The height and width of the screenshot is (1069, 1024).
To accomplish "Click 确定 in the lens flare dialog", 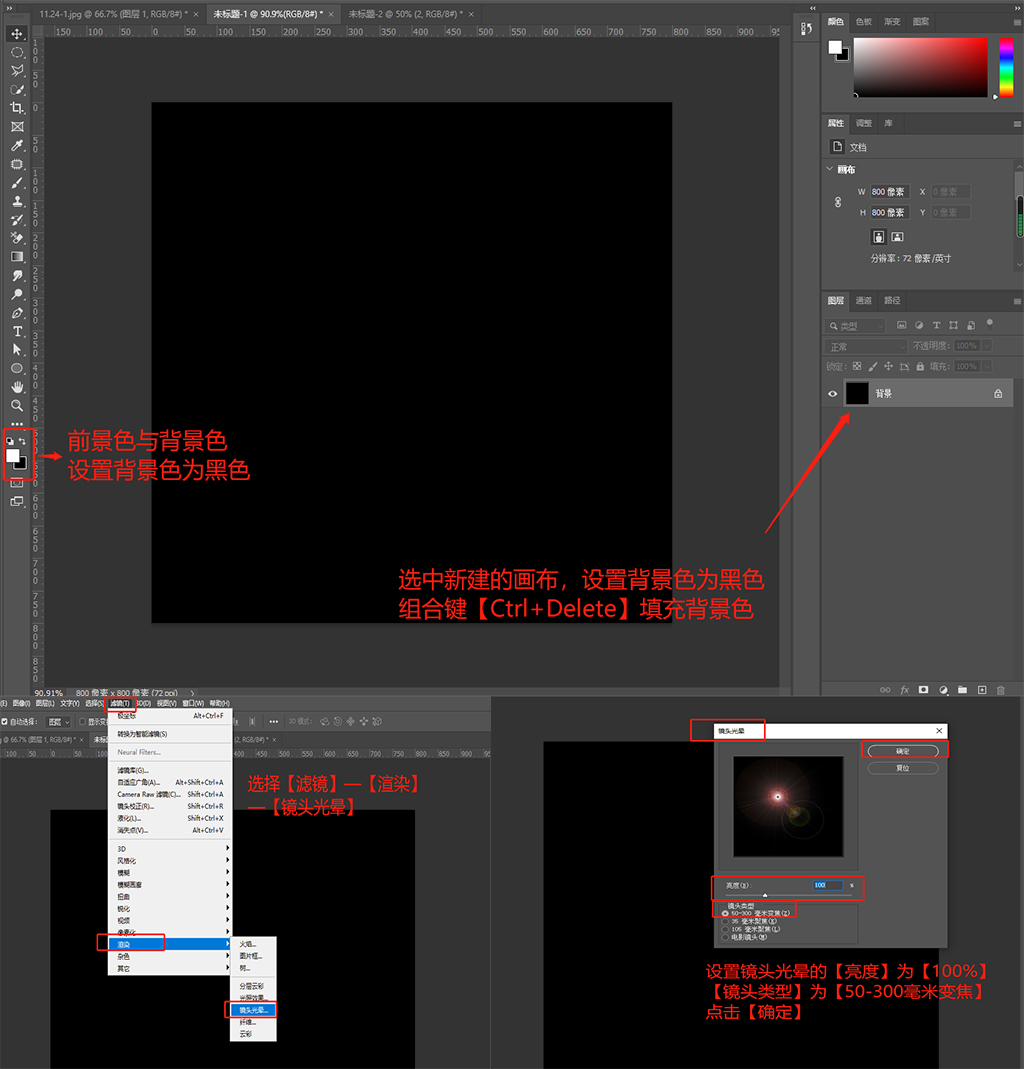I will [x=903, y=751].
